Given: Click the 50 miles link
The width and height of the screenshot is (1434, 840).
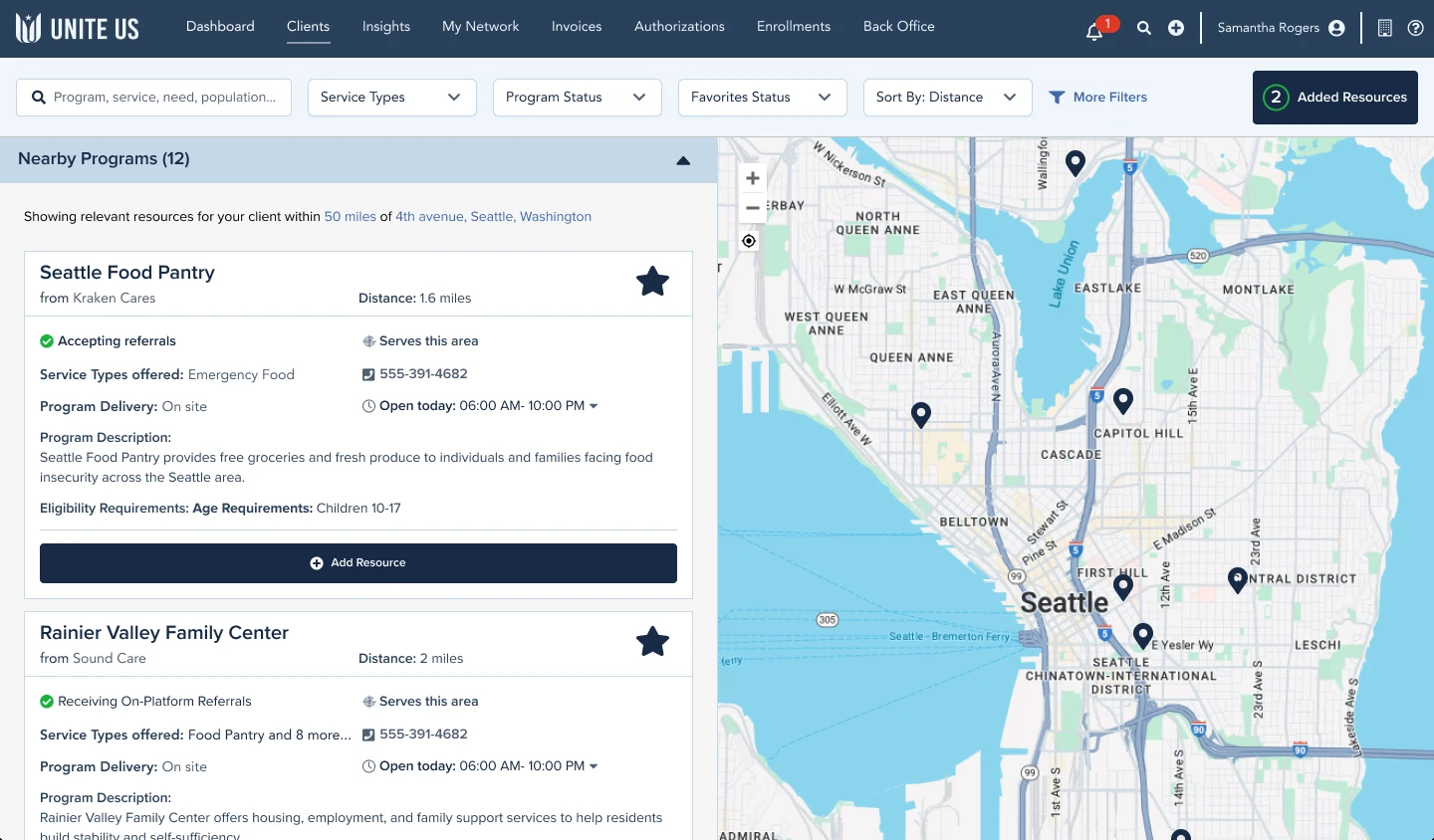Looking at the screenshot, I should tap(350, 216).
